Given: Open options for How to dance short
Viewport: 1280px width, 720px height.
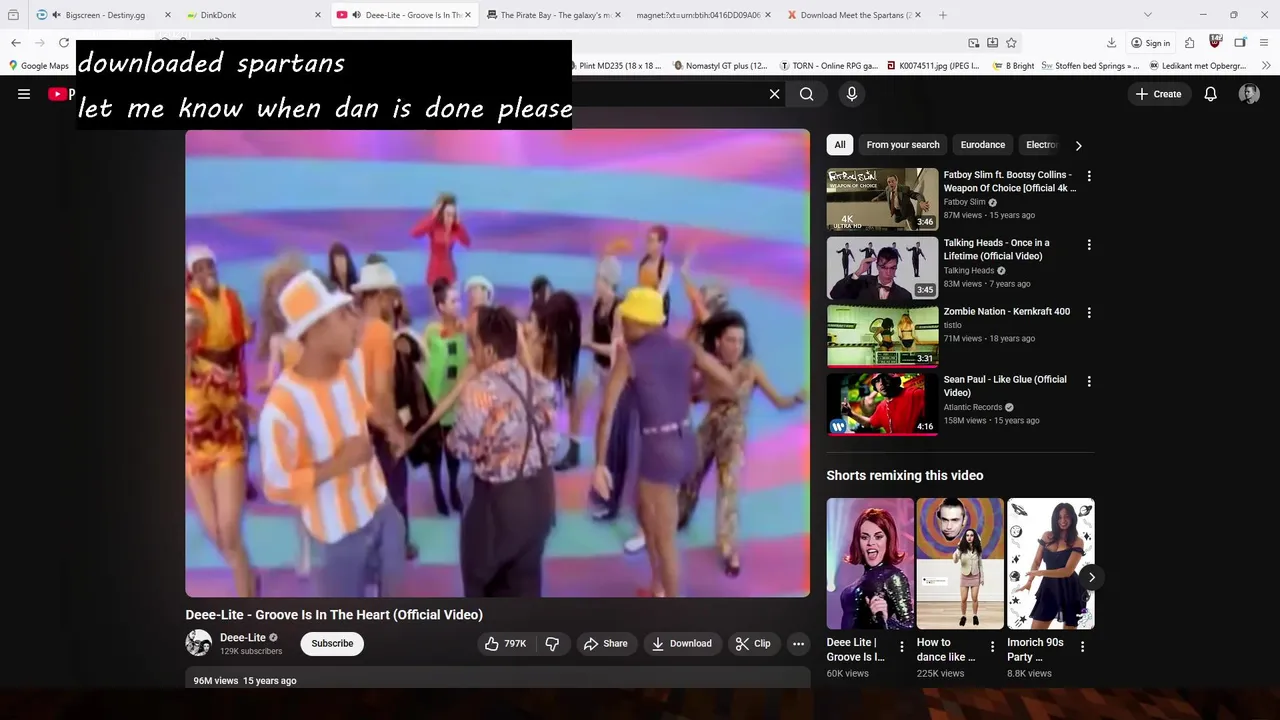Looking at the screenshot, I should click(x=992, y=647).
